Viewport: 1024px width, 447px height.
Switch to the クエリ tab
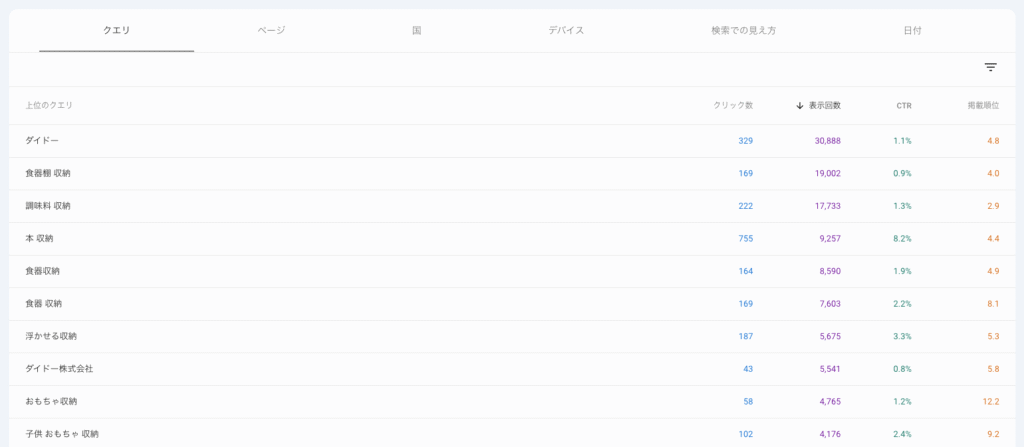tap(117, 31)
